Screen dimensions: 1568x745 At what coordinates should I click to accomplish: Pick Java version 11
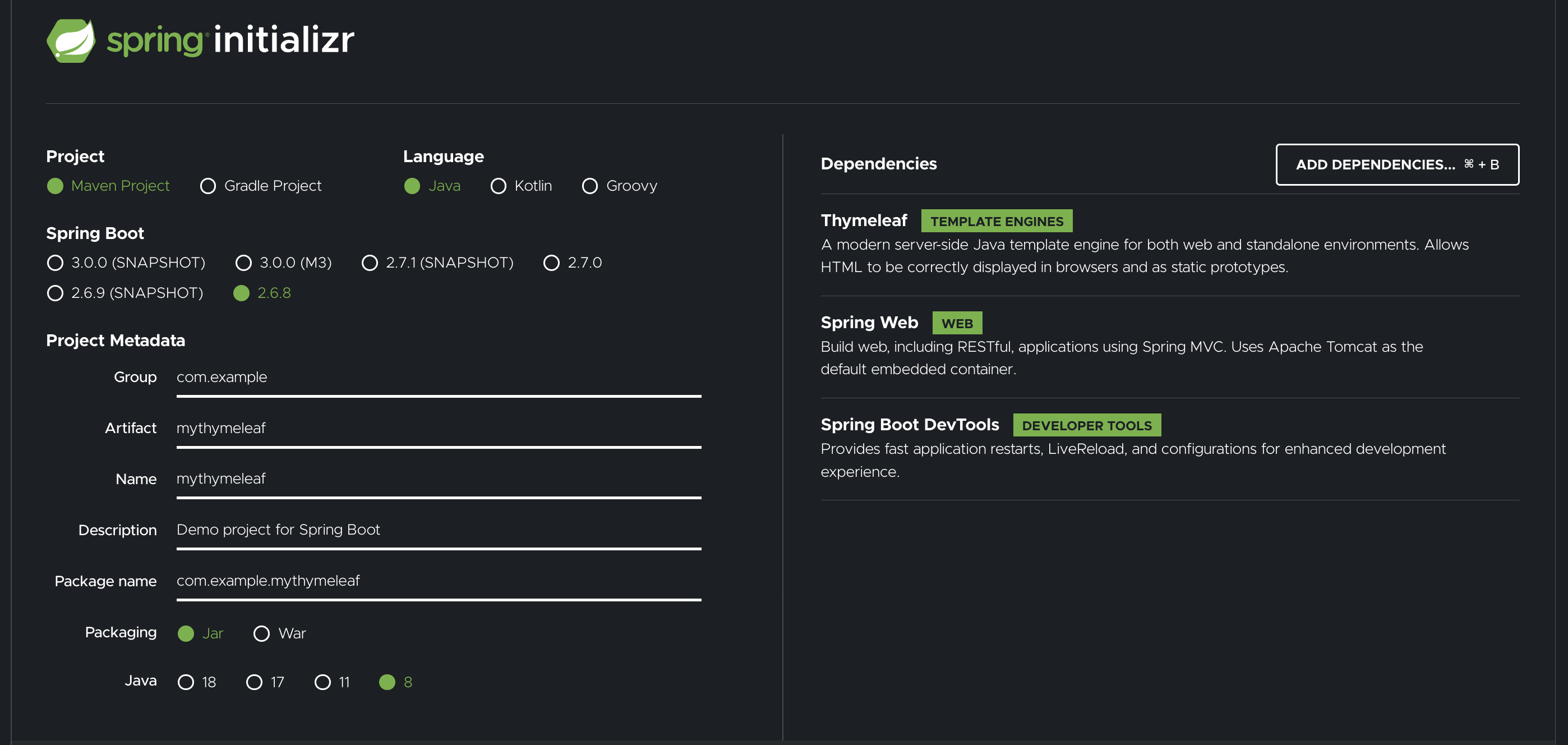click(322, 682)
